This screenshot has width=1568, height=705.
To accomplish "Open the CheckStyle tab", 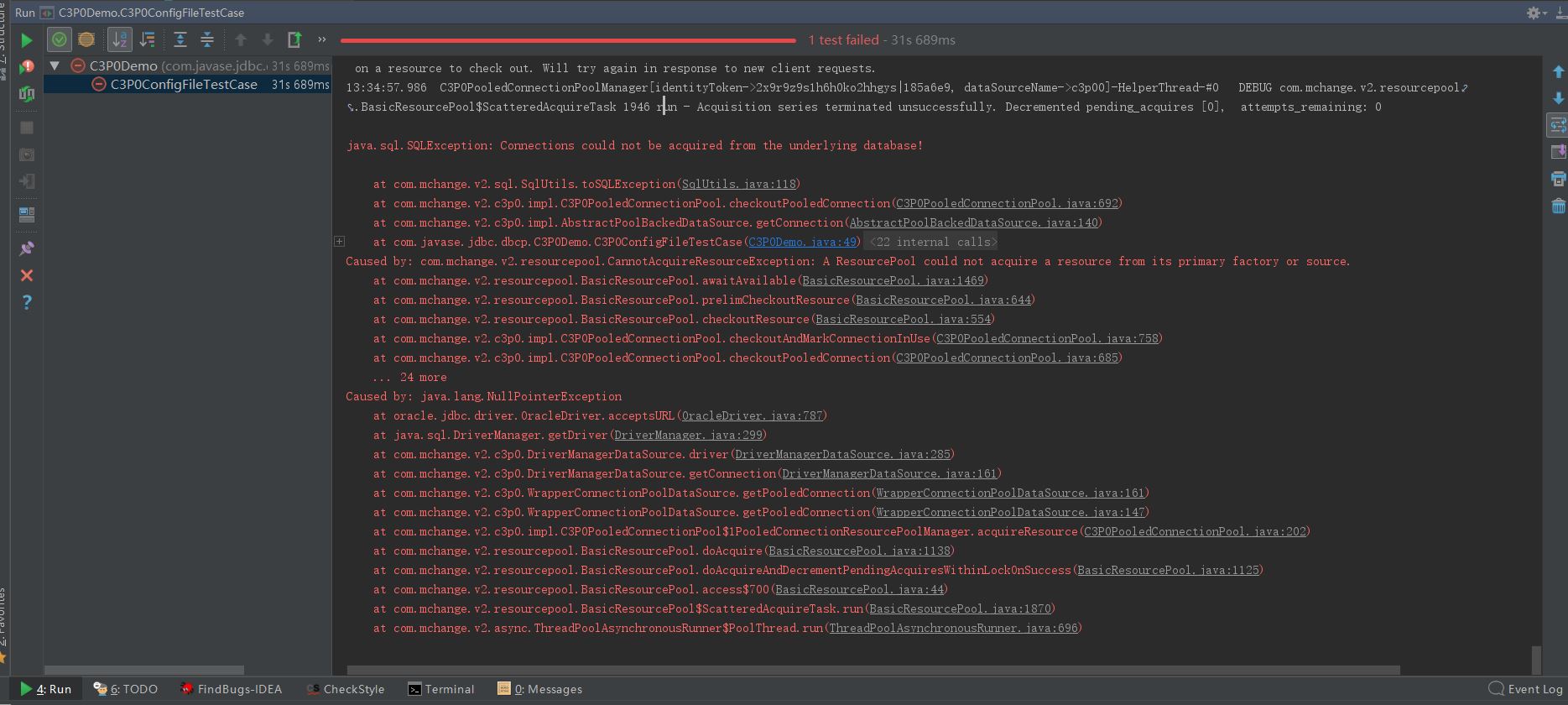I will pyautogui.click(x=346, y=689).
